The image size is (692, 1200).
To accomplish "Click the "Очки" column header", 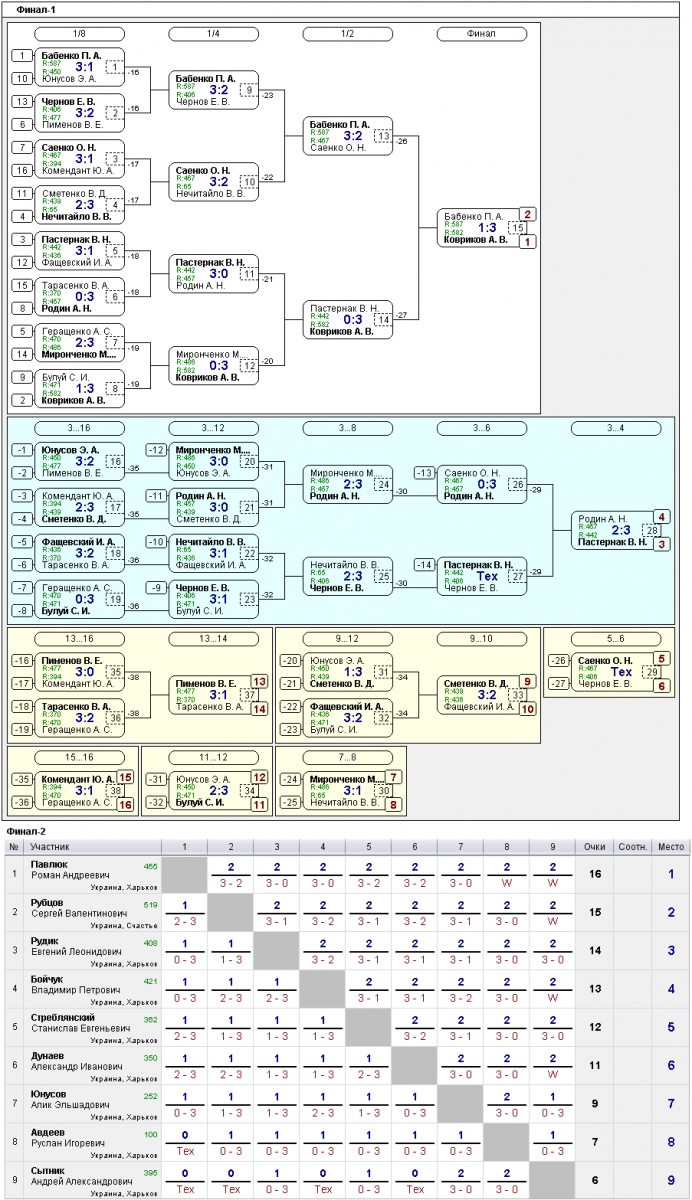I will (595, 848).
